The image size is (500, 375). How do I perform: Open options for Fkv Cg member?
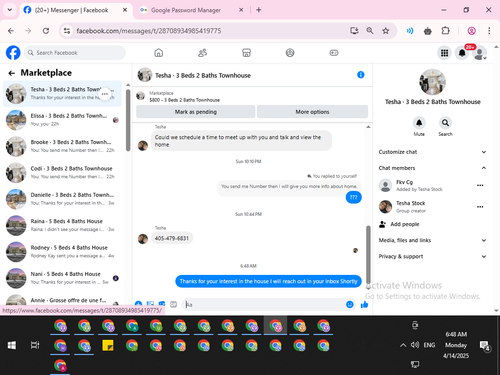(x=480, y=185)
